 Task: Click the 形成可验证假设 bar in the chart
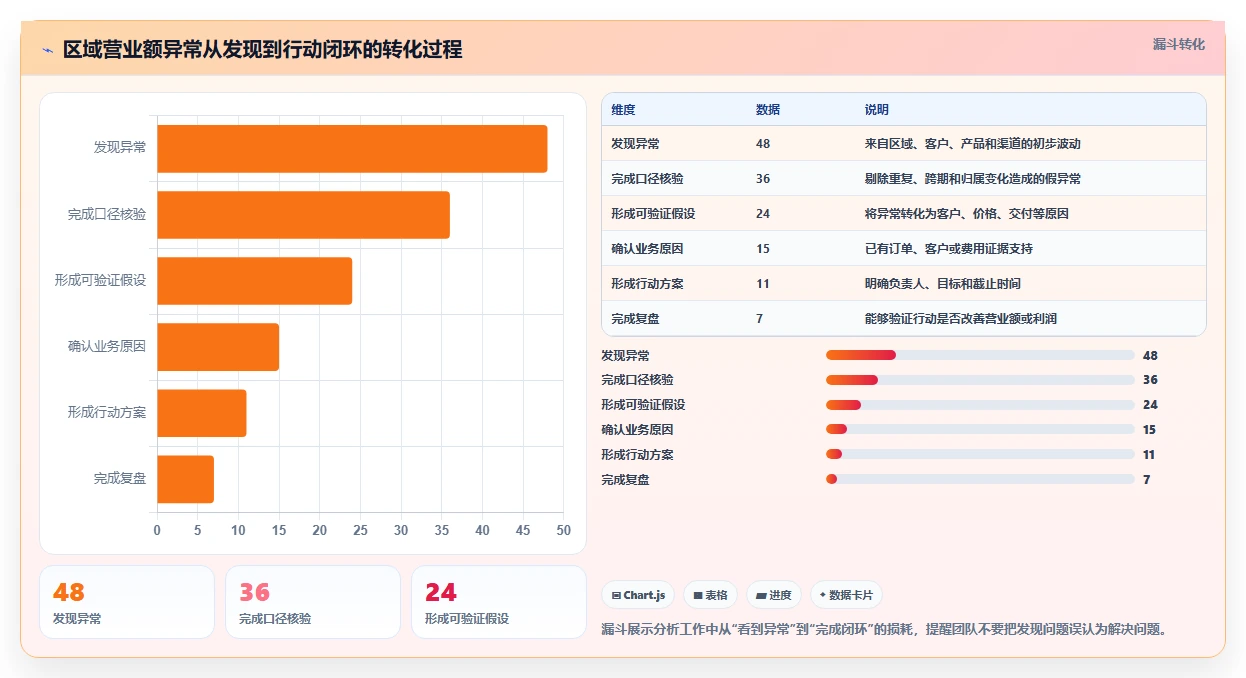click(x=254, y=280)
